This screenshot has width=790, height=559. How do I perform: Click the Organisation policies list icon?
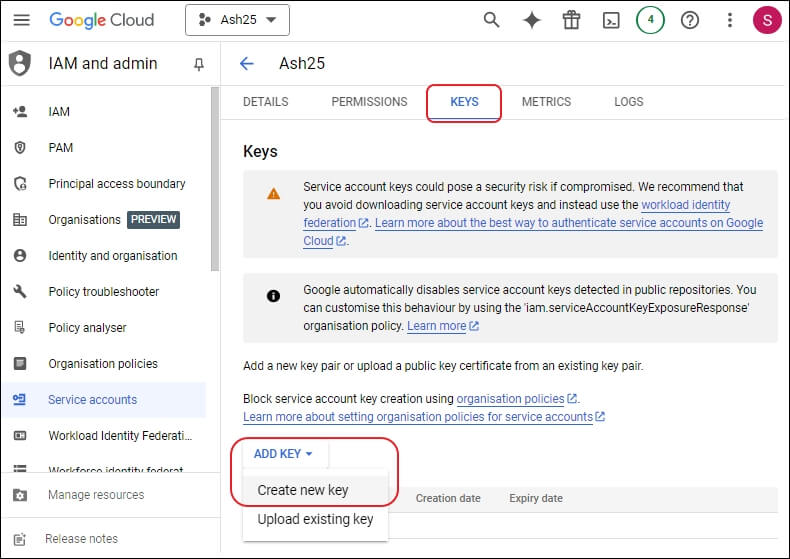[x=20, y=363]
